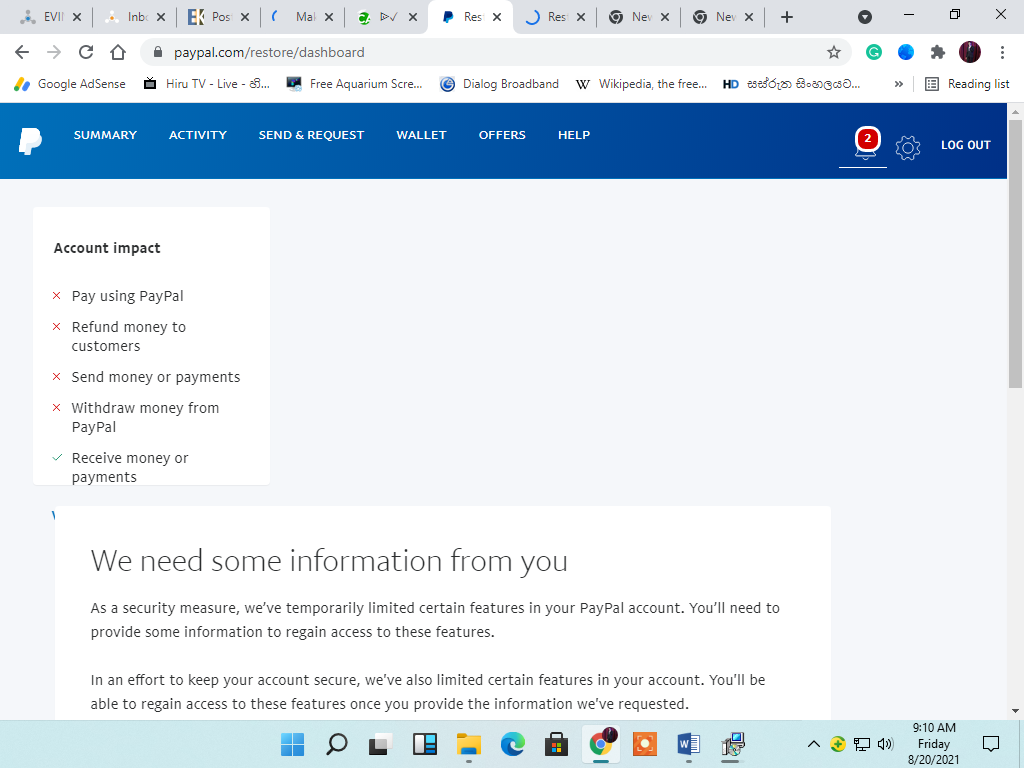
Task: Open Free Aquarium Screensaver bookmark
Action: [x=355, y=84]
